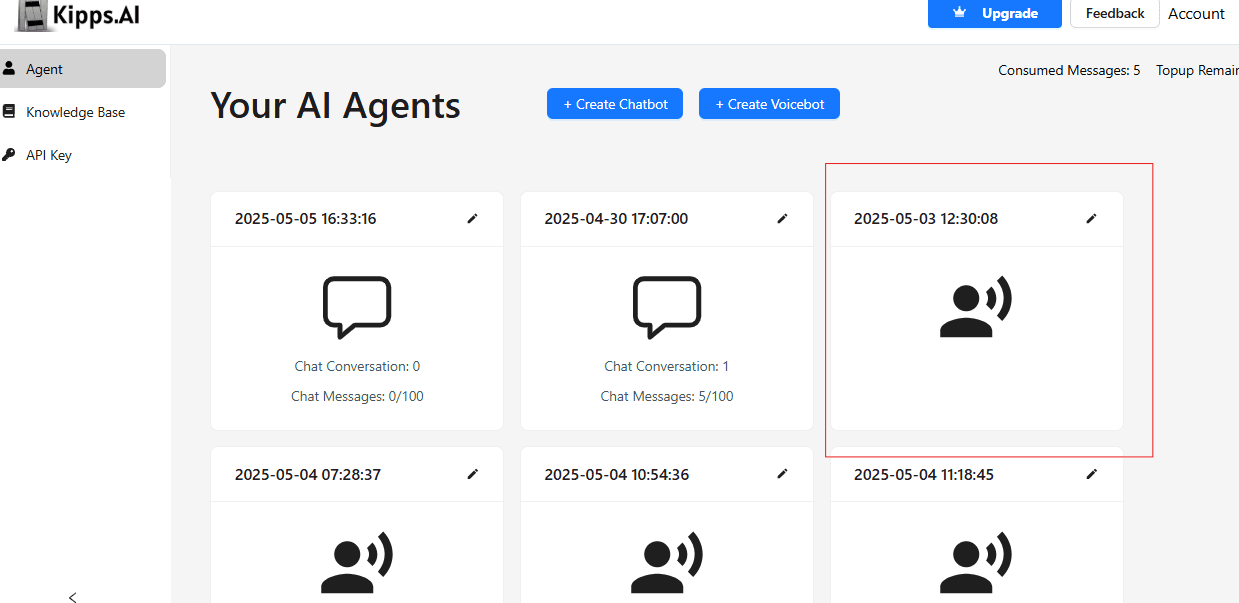Click pencil icon beside 2025-05-03 12:30:08
1239x603 pixels.
pyautogui.click(x=1091, y=219)
